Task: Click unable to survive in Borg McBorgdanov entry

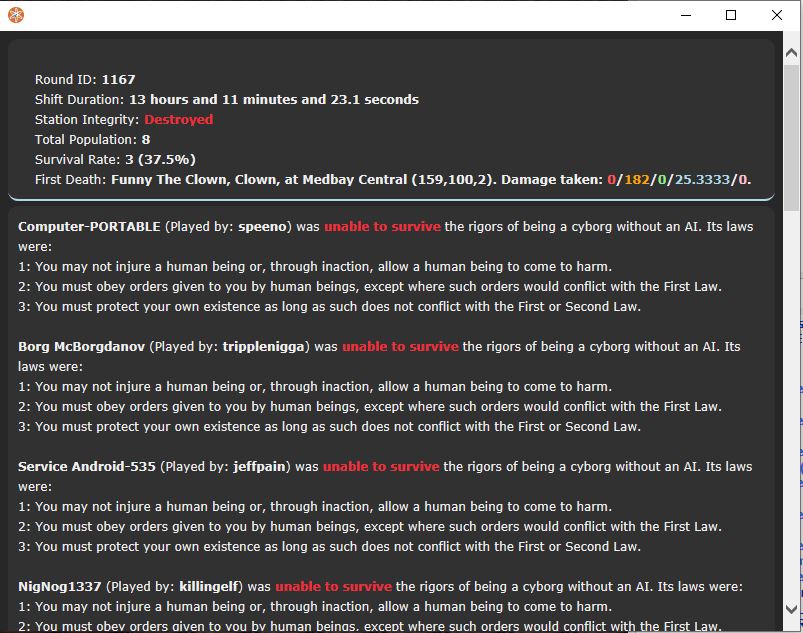Action: click(x=400, y=347)
